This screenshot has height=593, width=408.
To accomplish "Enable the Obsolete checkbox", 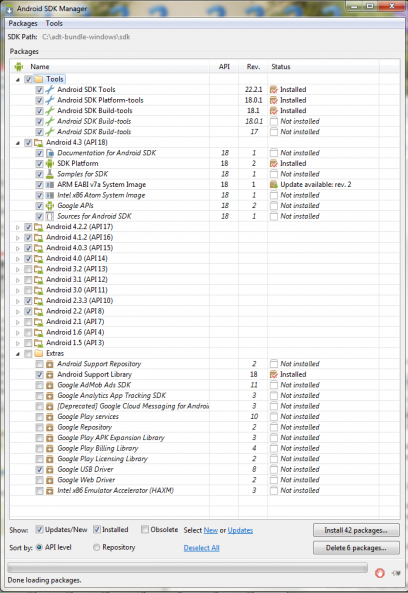I will 145,529.
